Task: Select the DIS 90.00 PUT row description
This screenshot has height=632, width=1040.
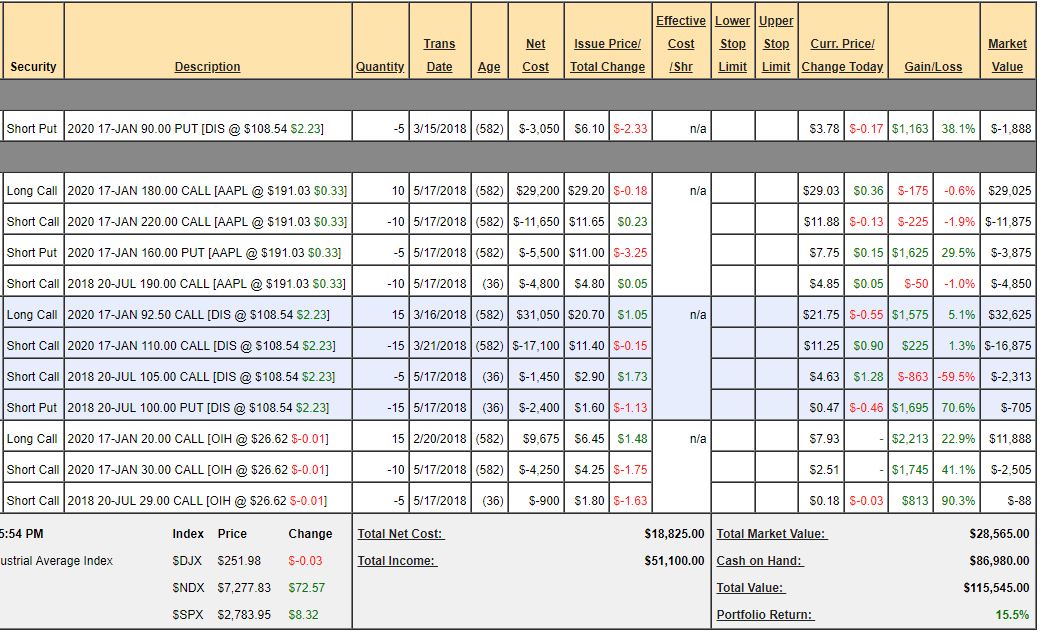Action: pyautogui.click(x=207, y=129)
